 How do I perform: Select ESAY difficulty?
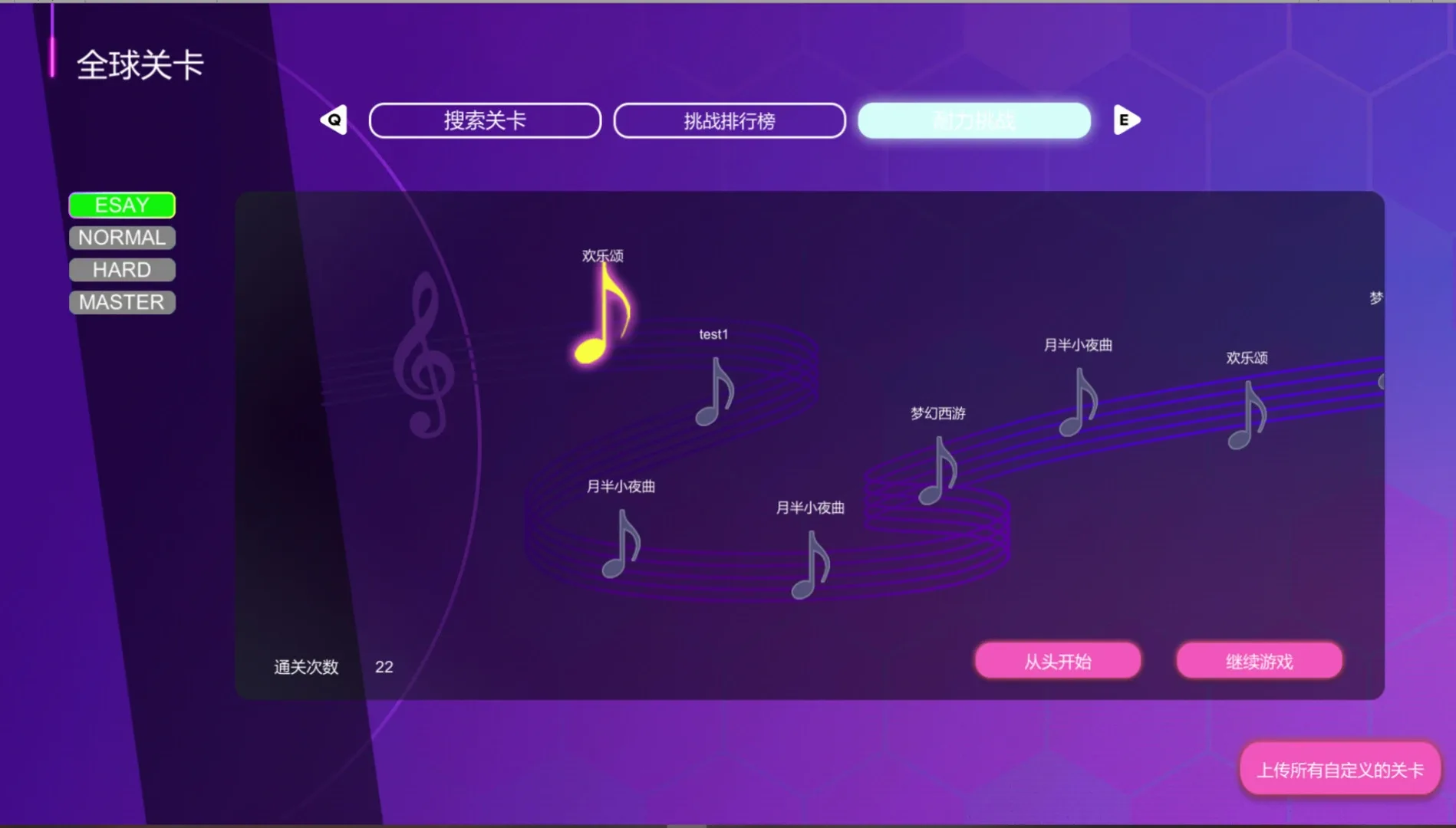coord(122,205)
